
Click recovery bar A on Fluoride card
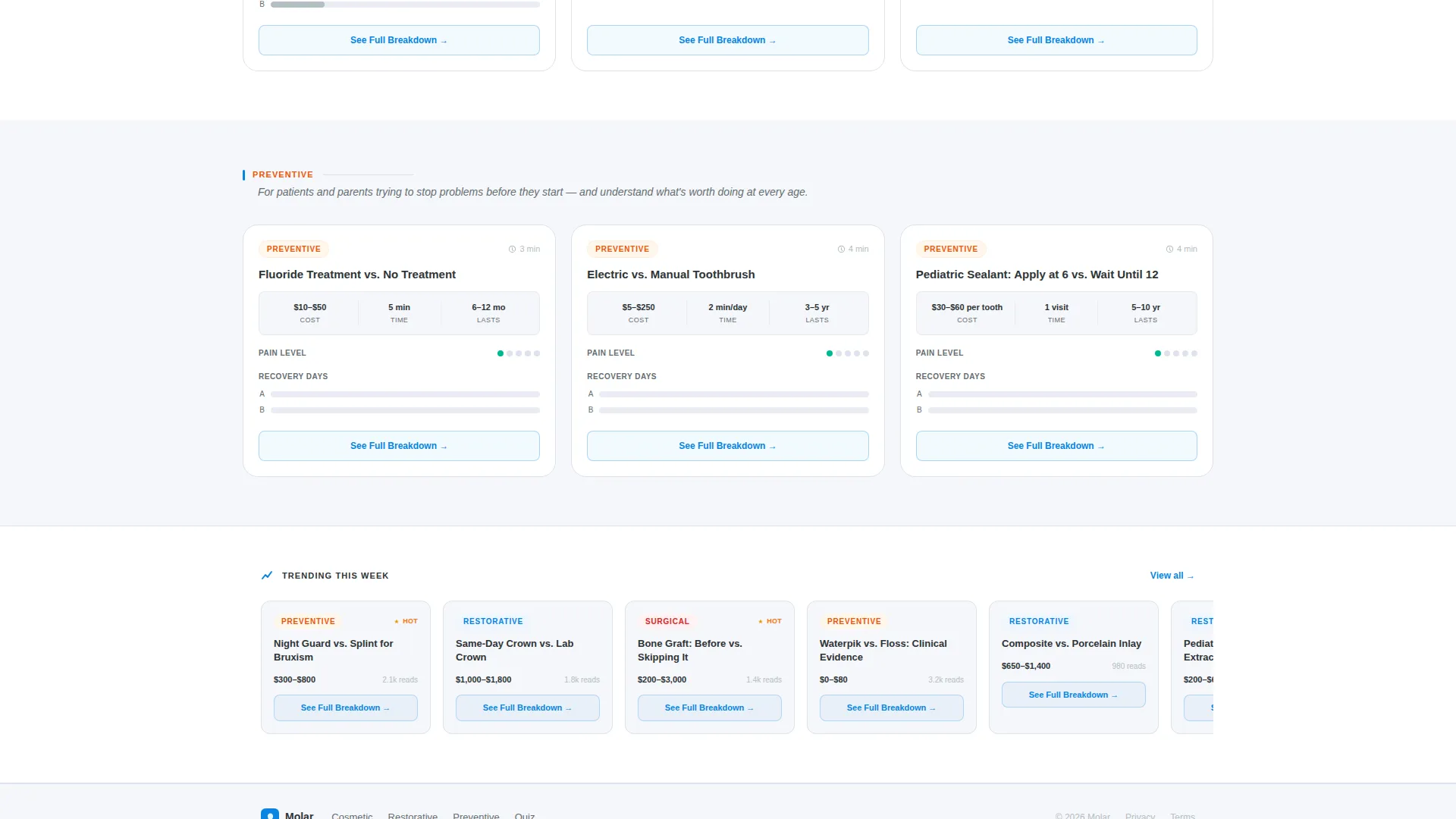pos(405,394)
